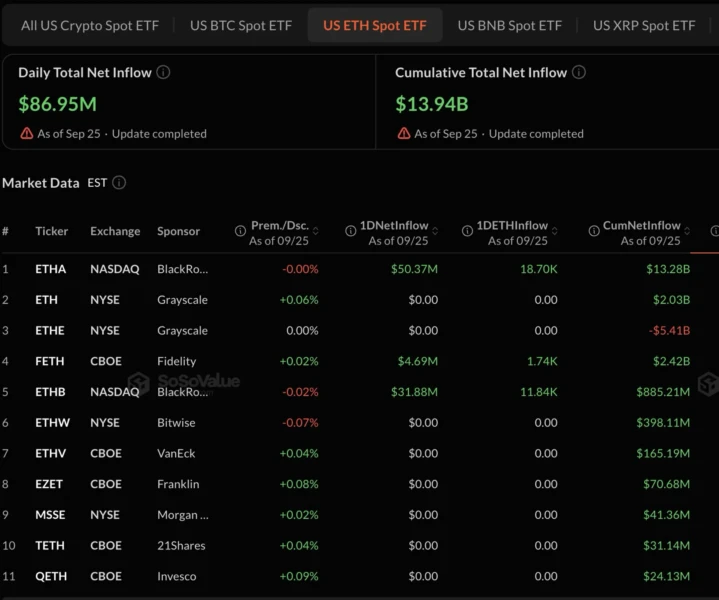The width and height of the screenshot is (719, 600).
Task: Click warning triangle under Cumulative Total Net Inflow
Action: tap(404, 133)
